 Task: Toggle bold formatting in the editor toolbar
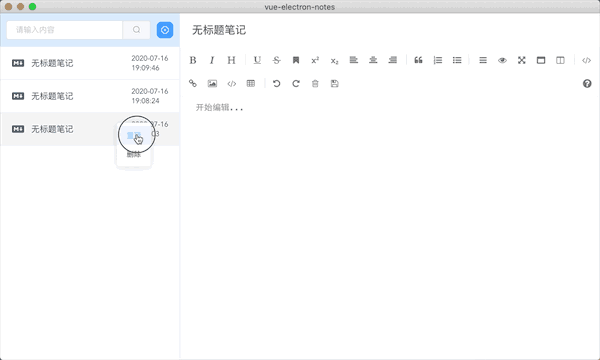tap(193, 60)
